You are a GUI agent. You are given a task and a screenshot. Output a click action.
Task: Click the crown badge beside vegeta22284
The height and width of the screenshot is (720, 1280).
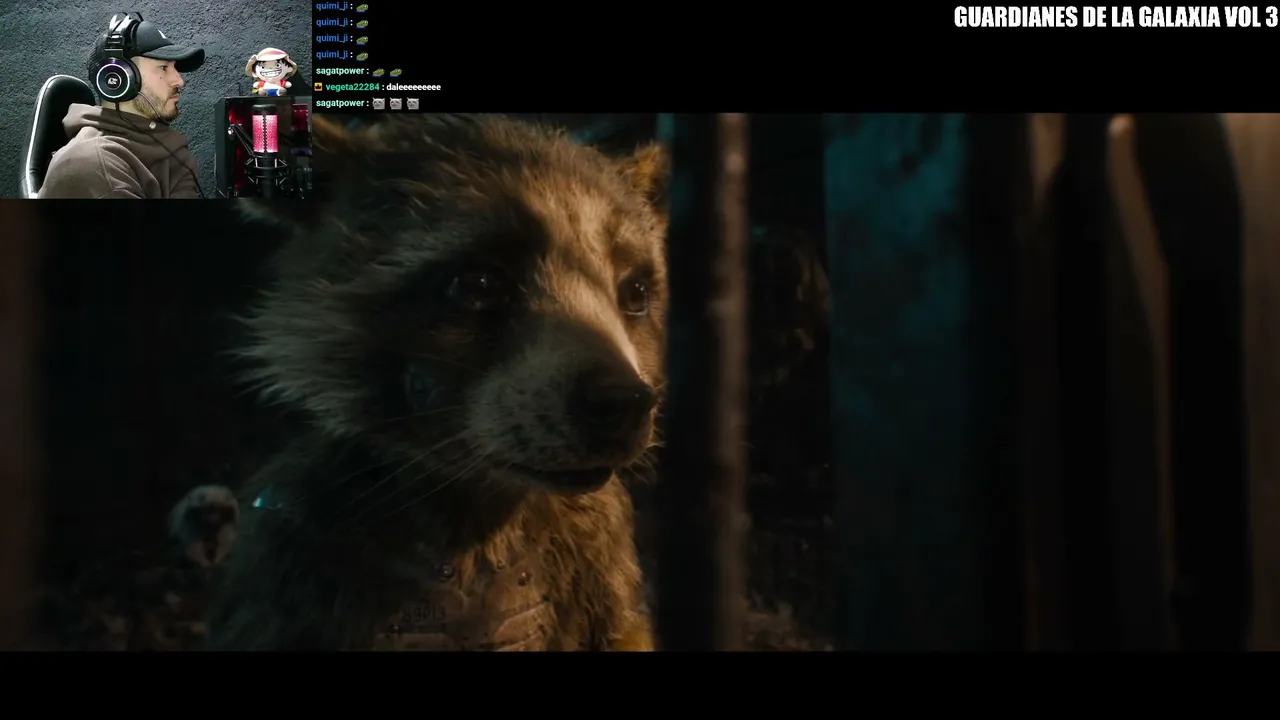point(318,87)
